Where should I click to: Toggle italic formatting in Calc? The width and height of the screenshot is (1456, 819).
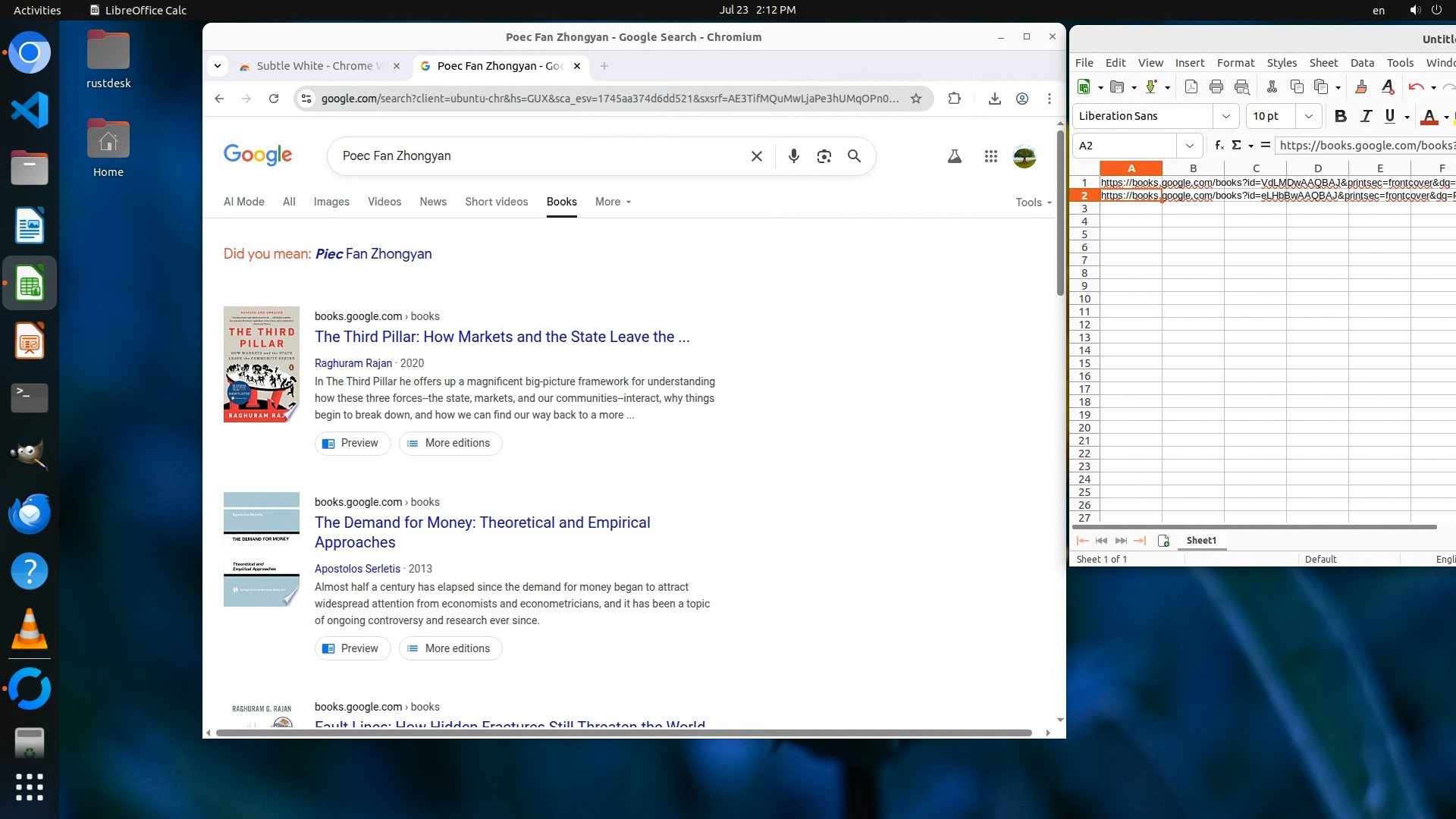pyautogui.click(x=1366, y=116)
